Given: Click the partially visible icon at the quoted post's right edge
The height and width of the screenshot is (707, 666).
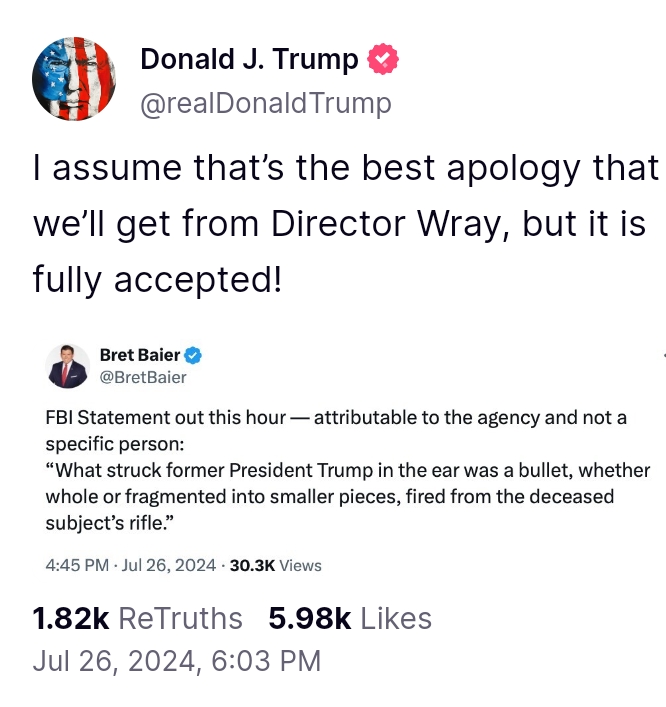Looking at the screenshot, I should pyautogui.click(x=664, y=355).
